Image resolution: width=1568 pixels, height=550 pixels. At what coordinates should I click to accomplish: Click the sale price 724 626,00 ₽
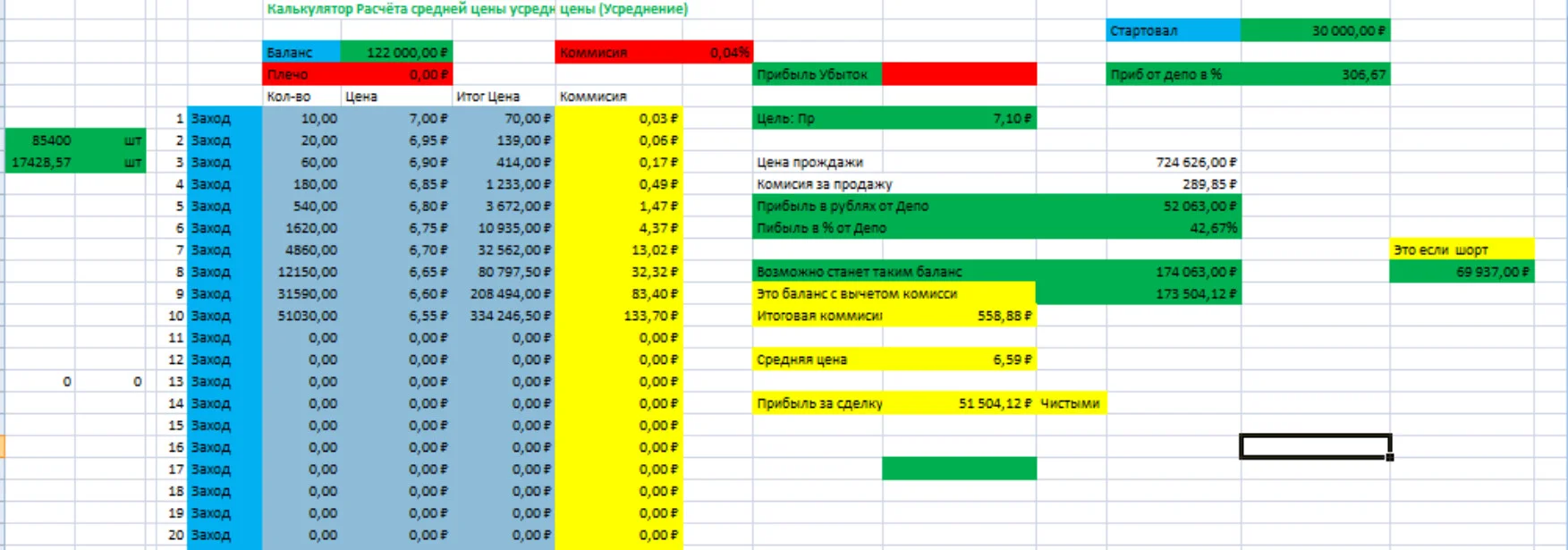tap(1174, 163)
